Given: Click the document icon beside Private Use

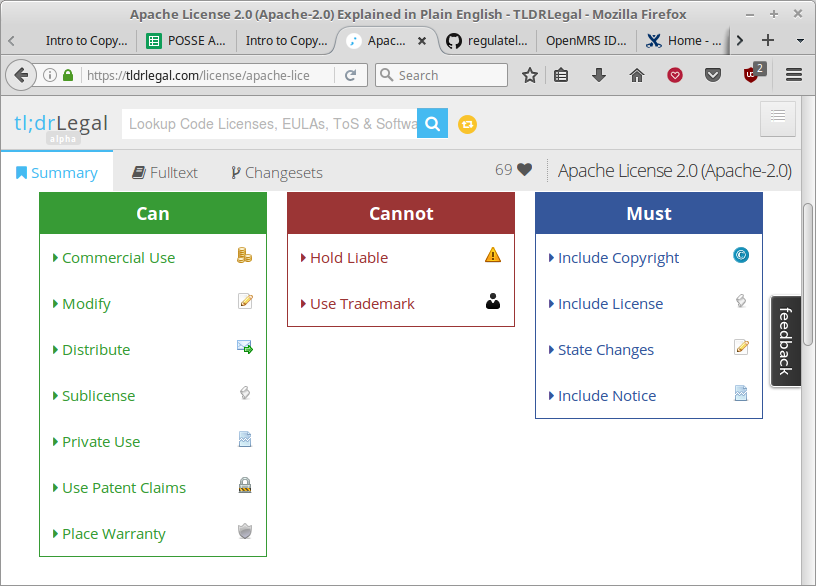Looking at the screenshot, I should coord(245,439).
